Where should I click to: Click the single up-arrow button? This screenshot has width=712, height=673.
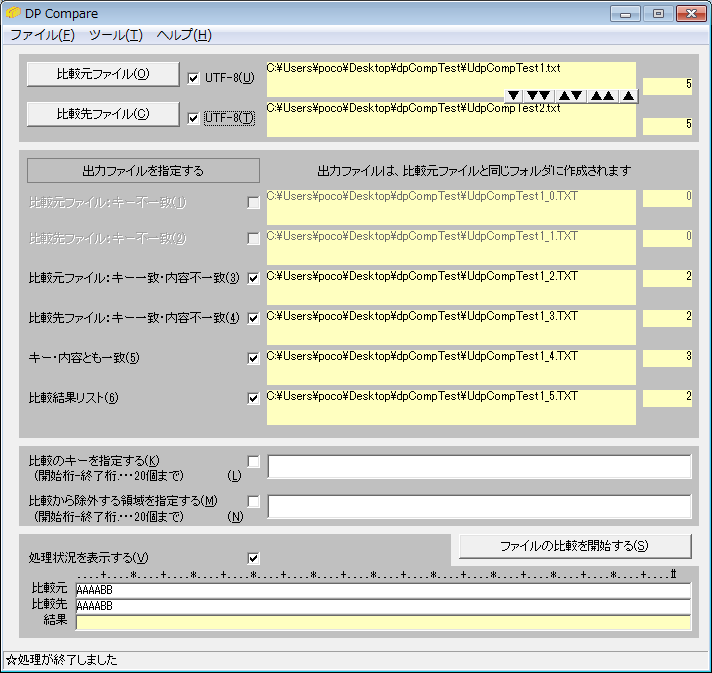point(628,96)
